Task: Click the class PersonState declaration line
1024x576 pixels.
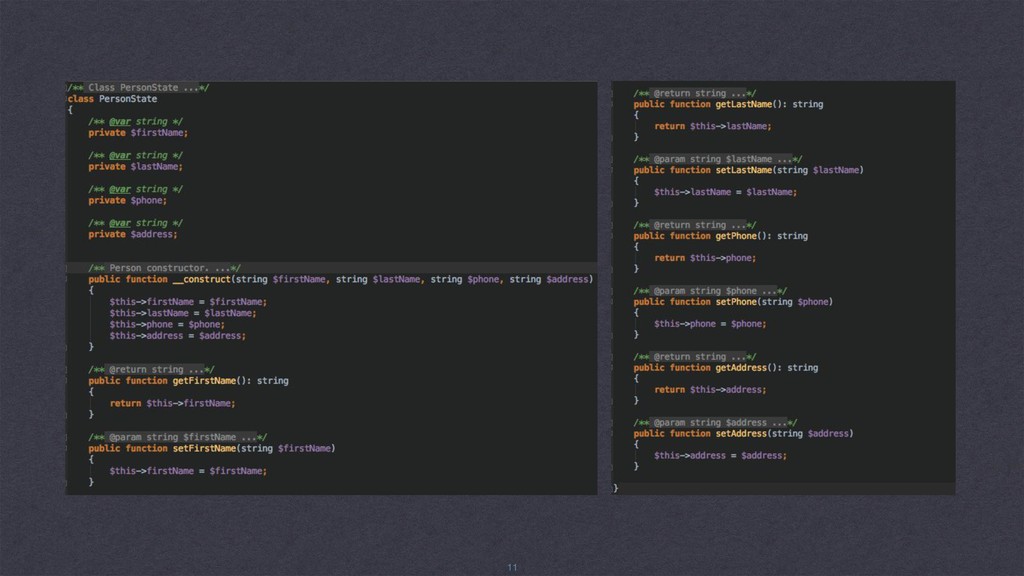Action: [x=112, y=99]
